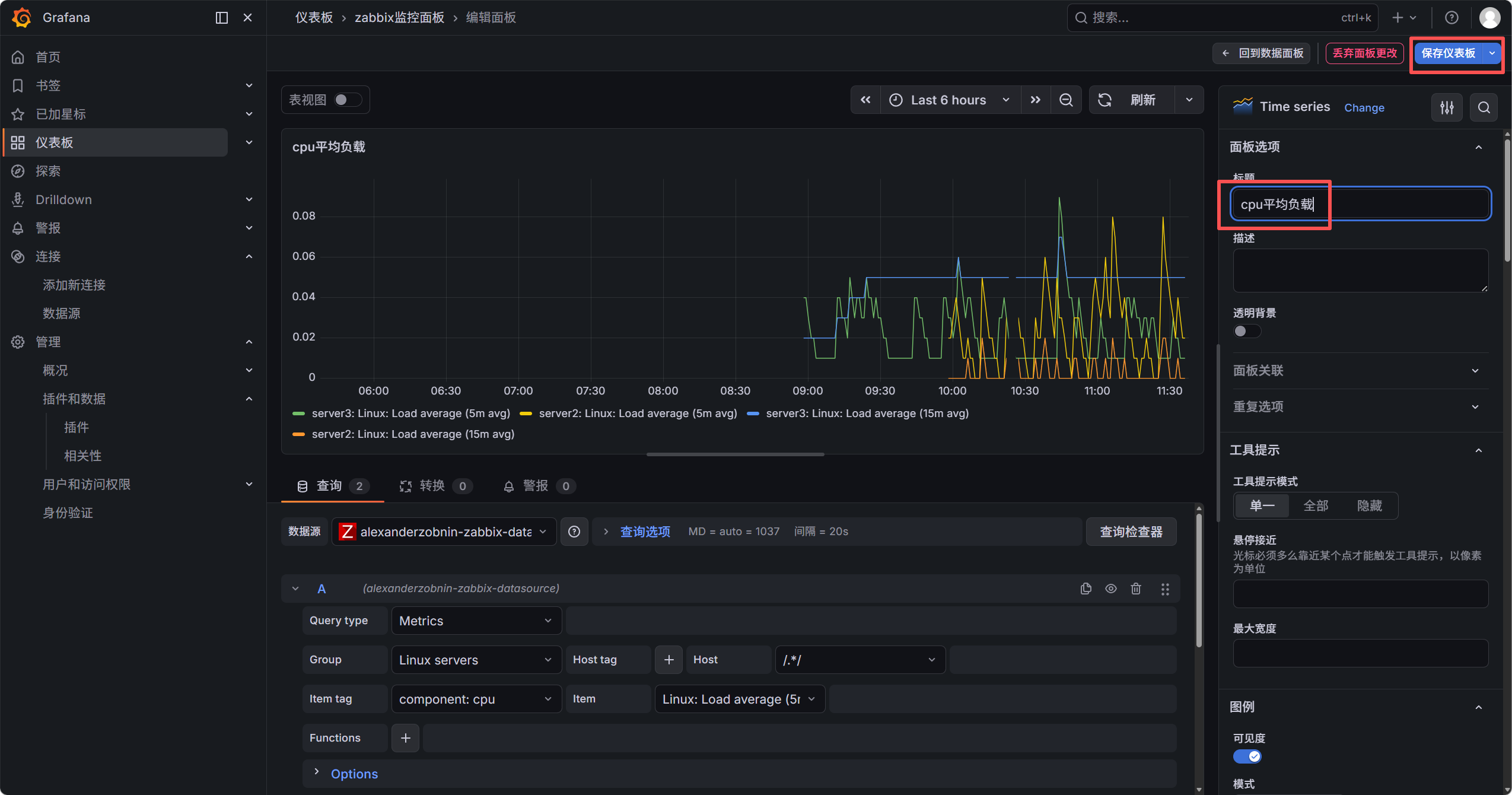Open the help question mark icon in top bar

[1451, 18]
